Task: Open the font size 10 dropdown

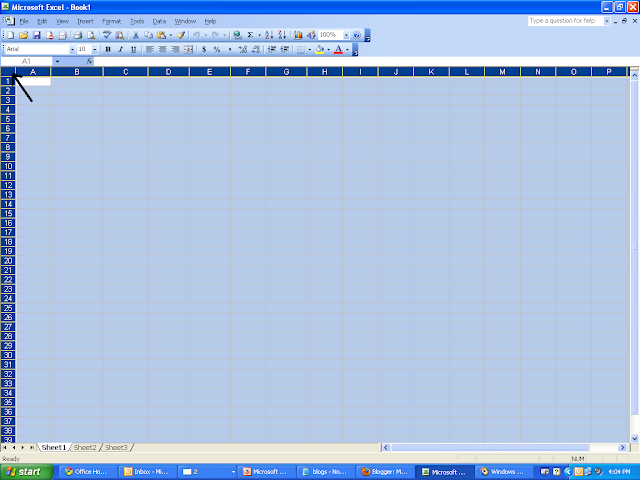Action: point(95,49)
